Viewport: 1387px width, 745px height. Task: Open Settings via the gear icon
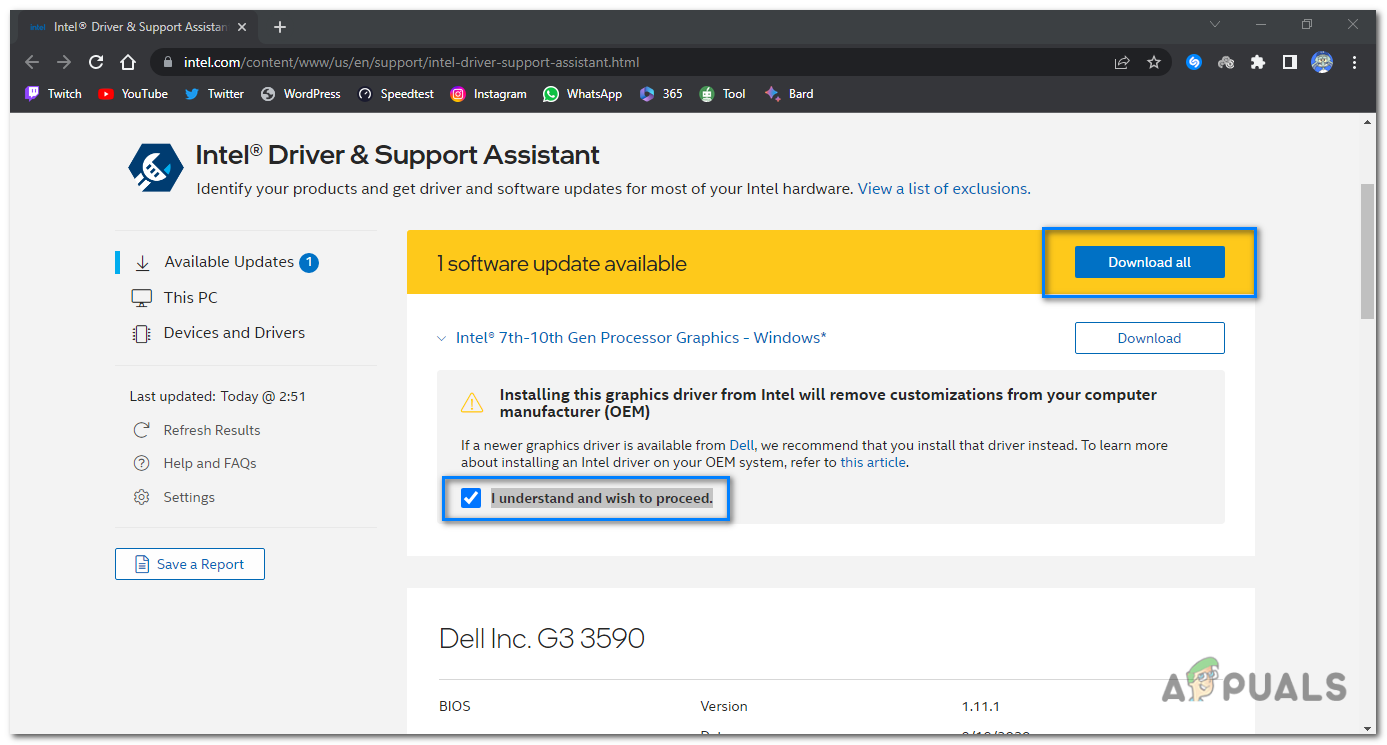(141, 497)
